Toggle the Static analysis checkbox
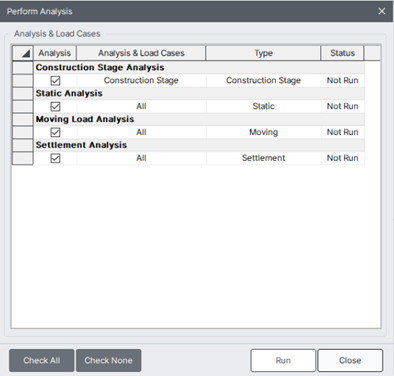Viewport: 394px width, 376px height. 55,107
